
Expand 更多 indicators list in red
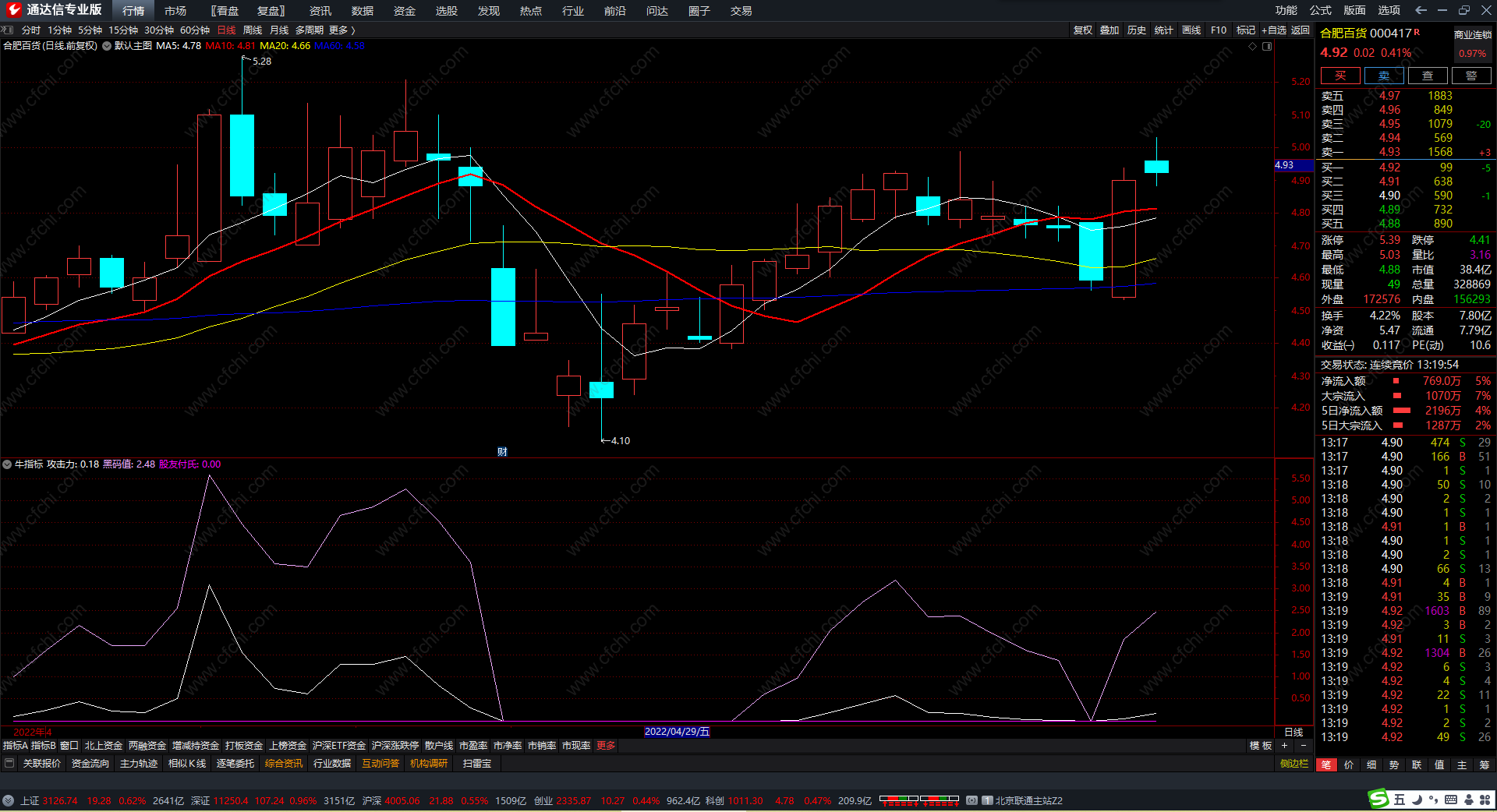pyautogui.click(x=606, y=746)
